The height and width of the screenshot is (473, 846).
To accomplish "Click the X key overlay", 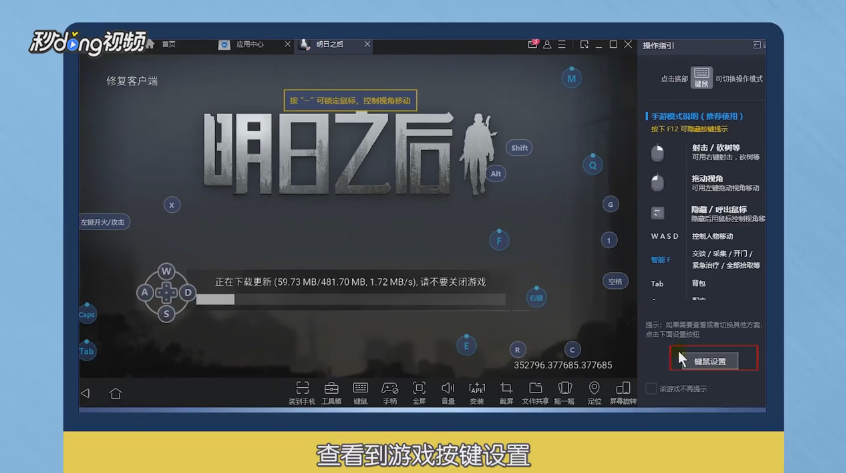I will pos(172,205).
